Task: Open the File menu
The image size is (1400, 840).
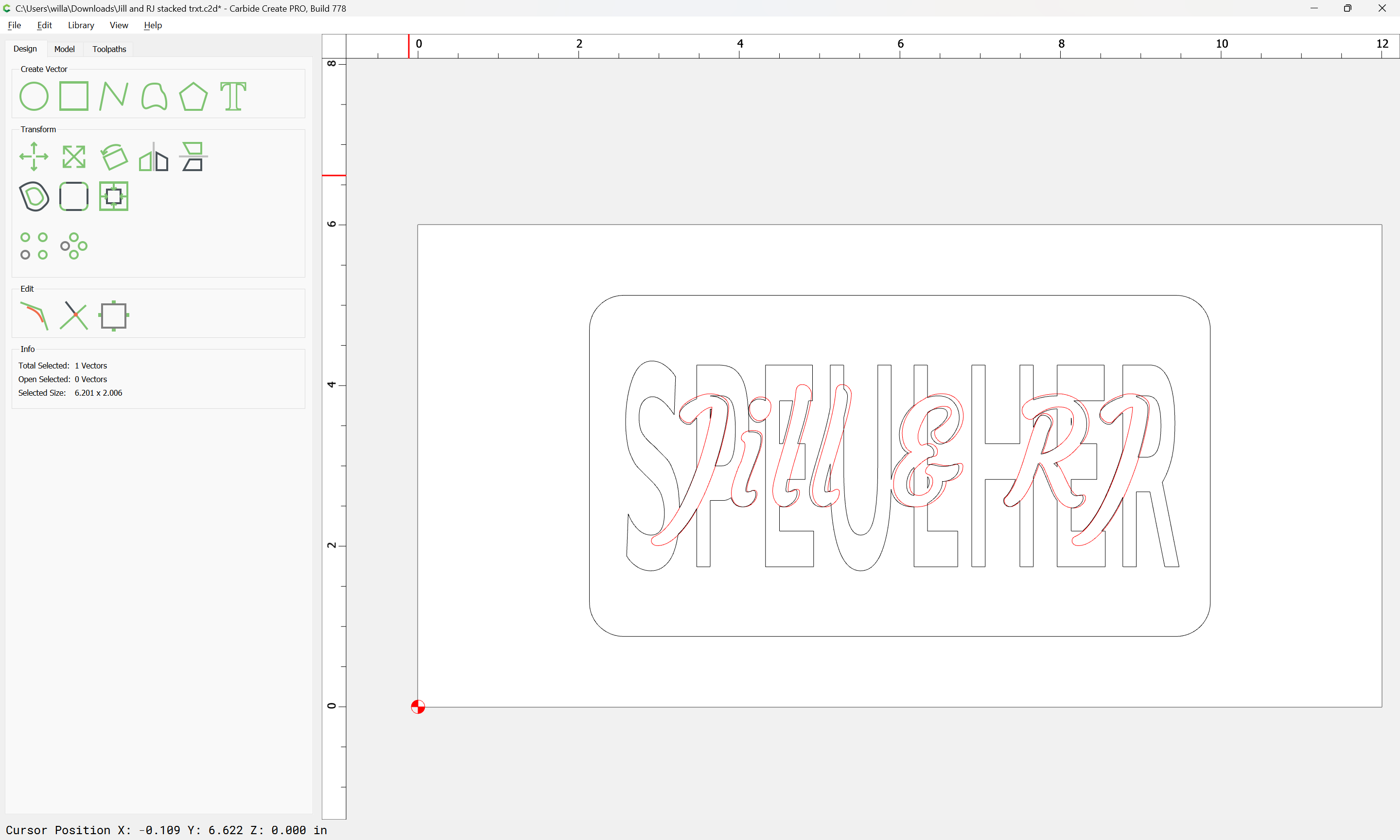Action: click(x=14, y=25)
